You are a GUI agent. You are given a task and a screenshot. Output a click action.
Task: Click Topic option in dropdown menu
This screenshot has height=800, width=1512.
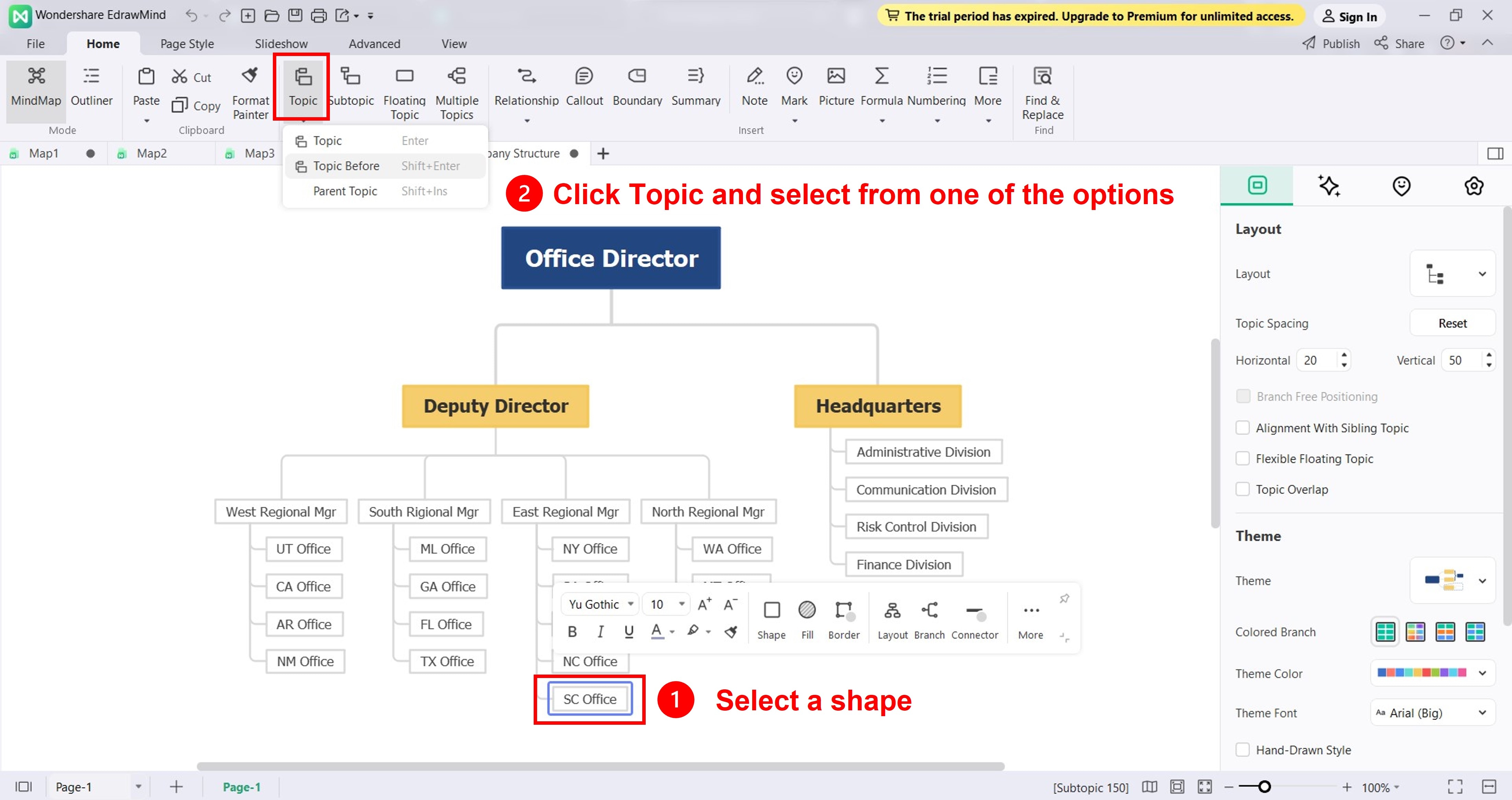pos(327,140)
